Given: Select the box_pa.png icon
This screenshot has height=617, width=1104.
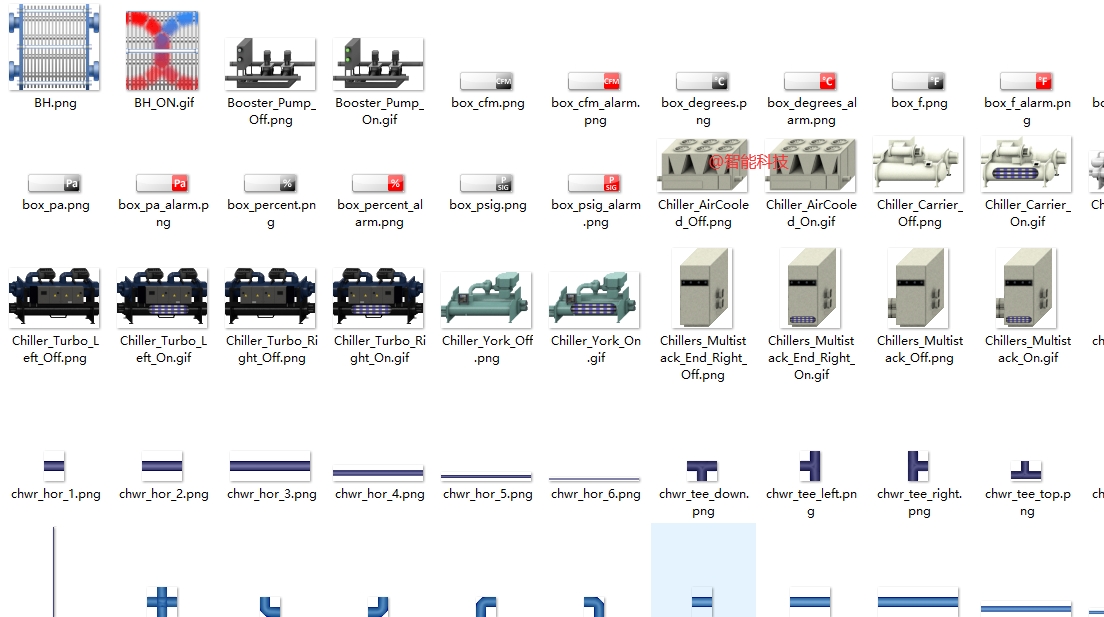Looking at the screenshot, I should click(54, 184).
